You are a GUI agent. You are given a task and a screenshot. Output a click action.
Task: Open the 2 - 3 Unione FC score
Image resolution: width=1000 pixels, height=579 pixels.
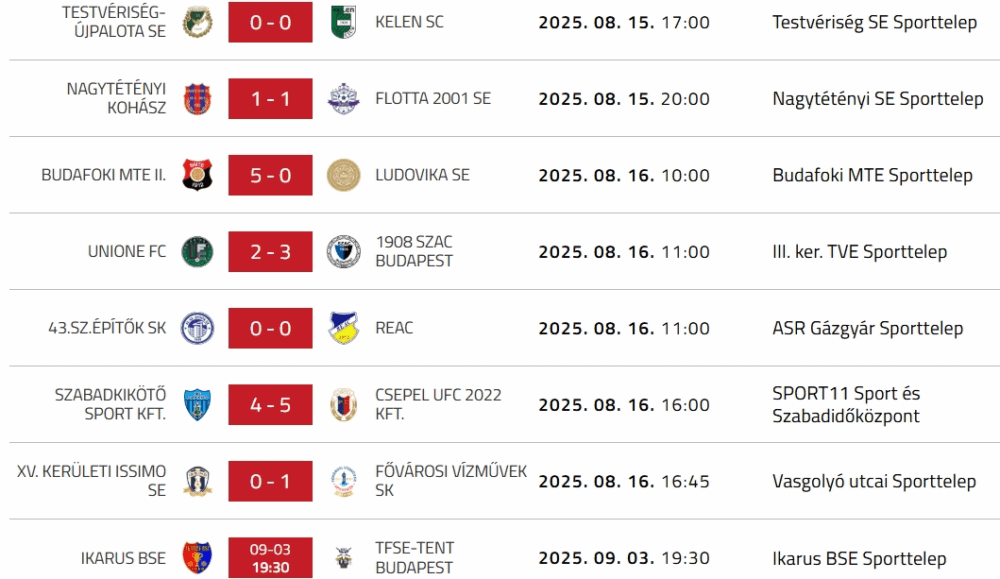(270, 252)
